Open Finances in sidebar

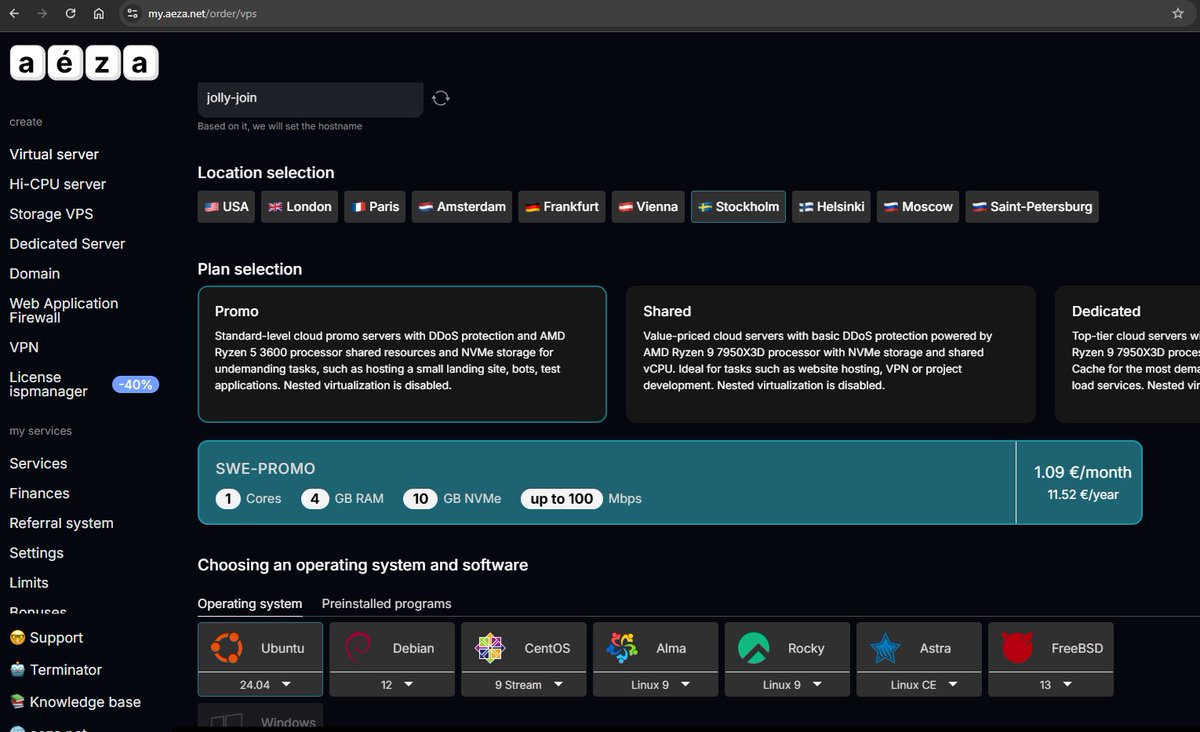(39, 493)
